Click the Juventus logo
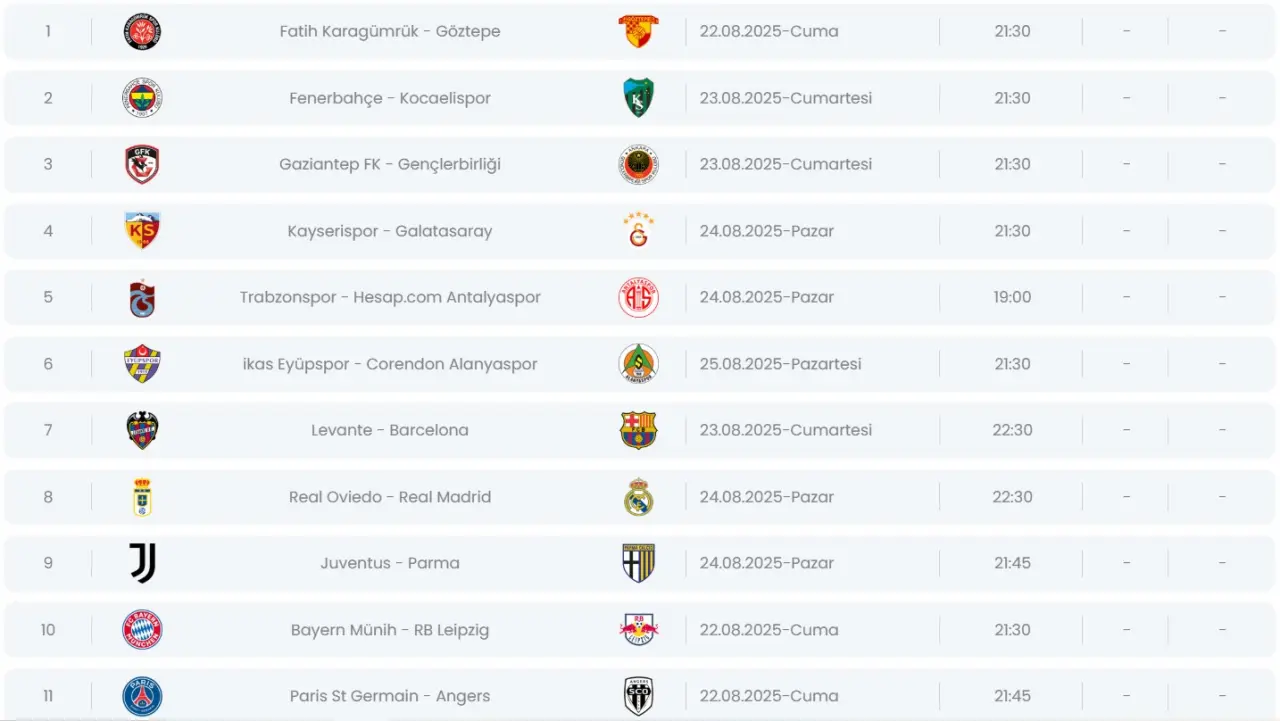This screenshot has height=721, width=1280. (142, 563)
